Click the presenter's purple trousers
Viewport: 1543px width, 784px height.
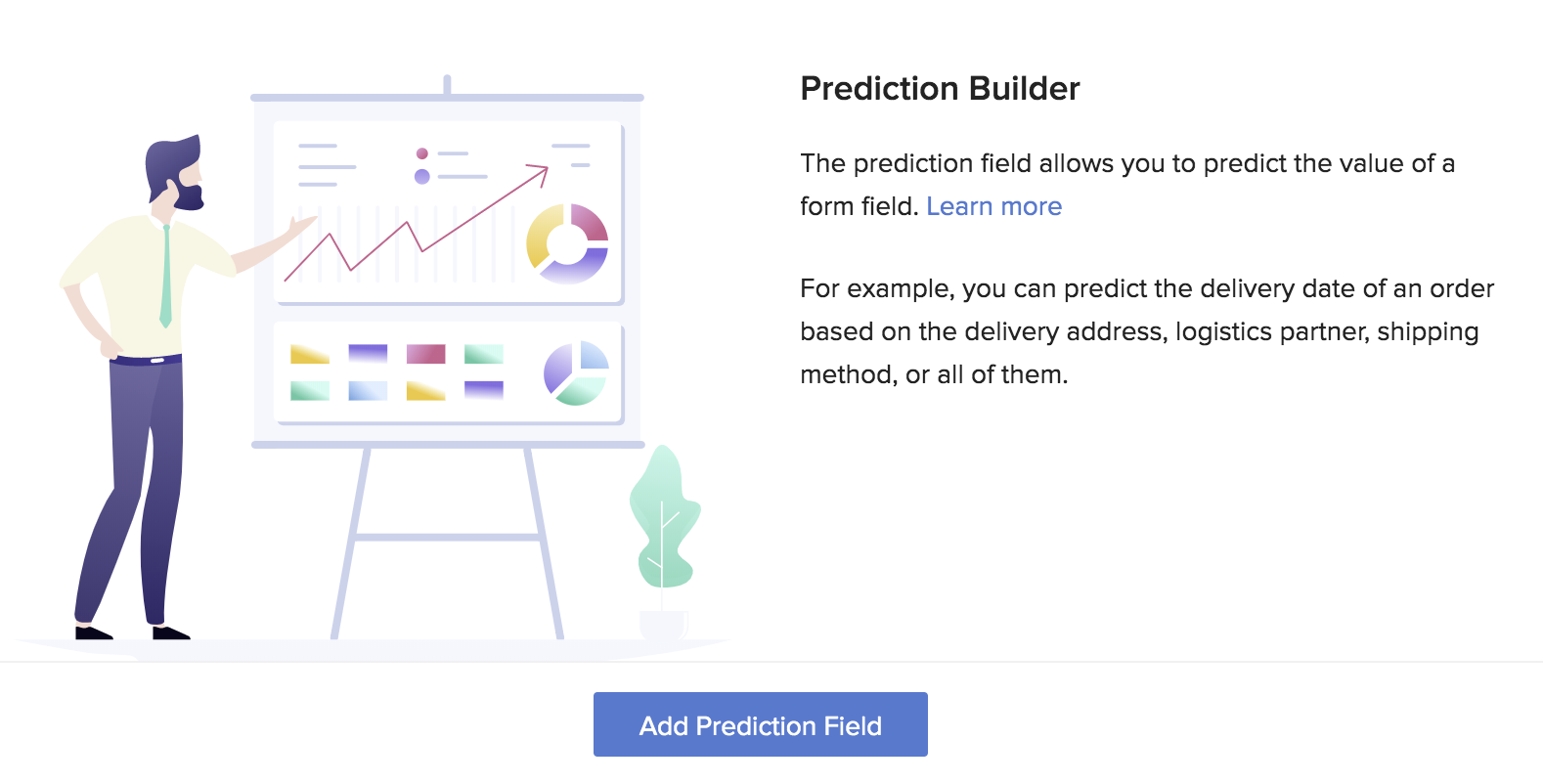[x=132, y=489]
